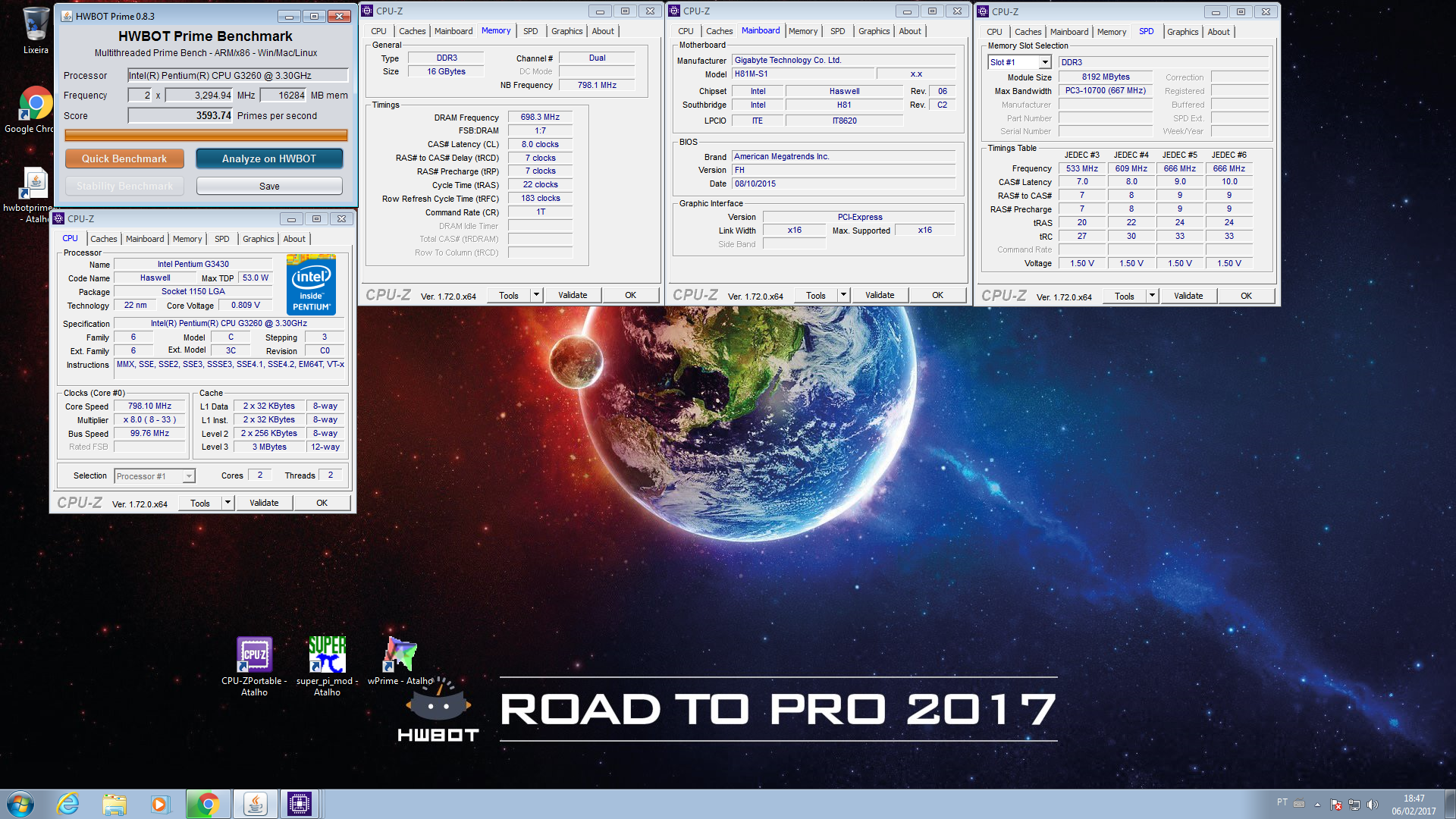Click the CPU-Z Memory window title icon
Viewport: 1456px width, 819px height.
(367, 11)
